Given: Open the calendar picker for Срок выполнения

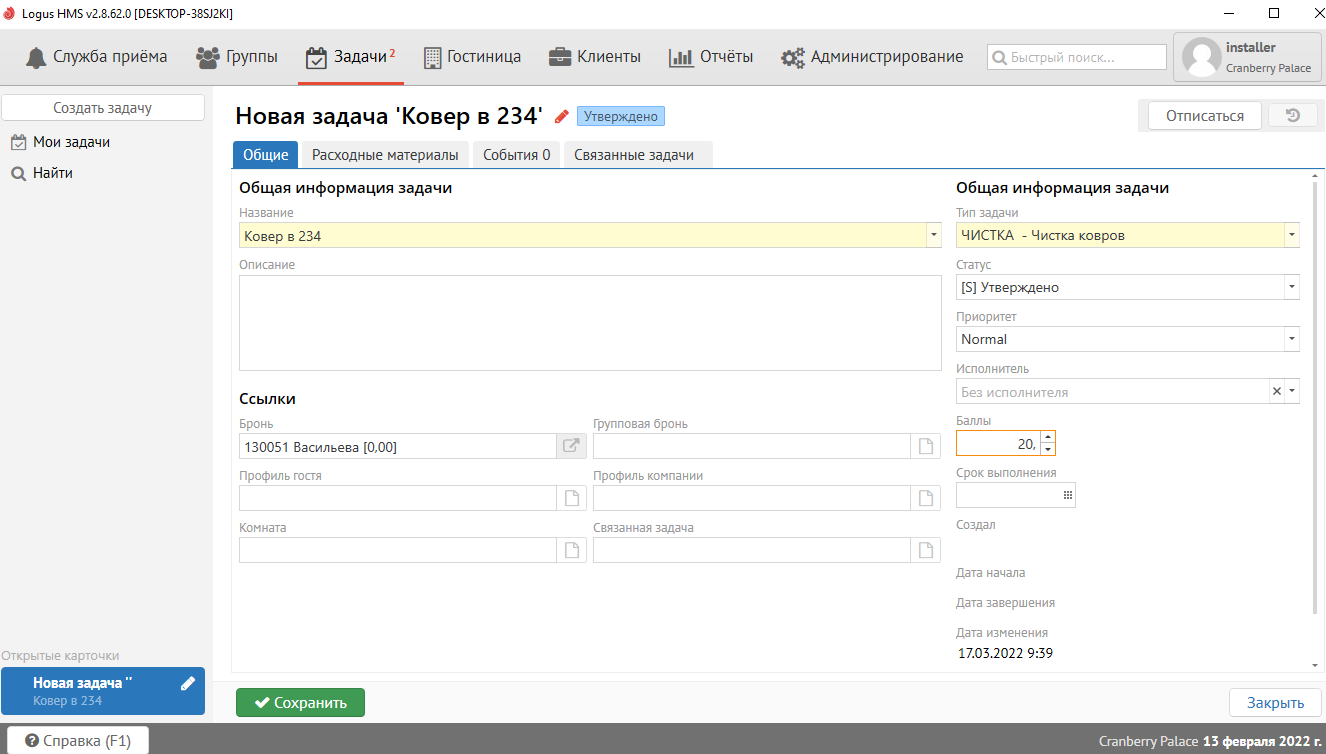Looking at the screenshot, I should [x=1067, y=495].
